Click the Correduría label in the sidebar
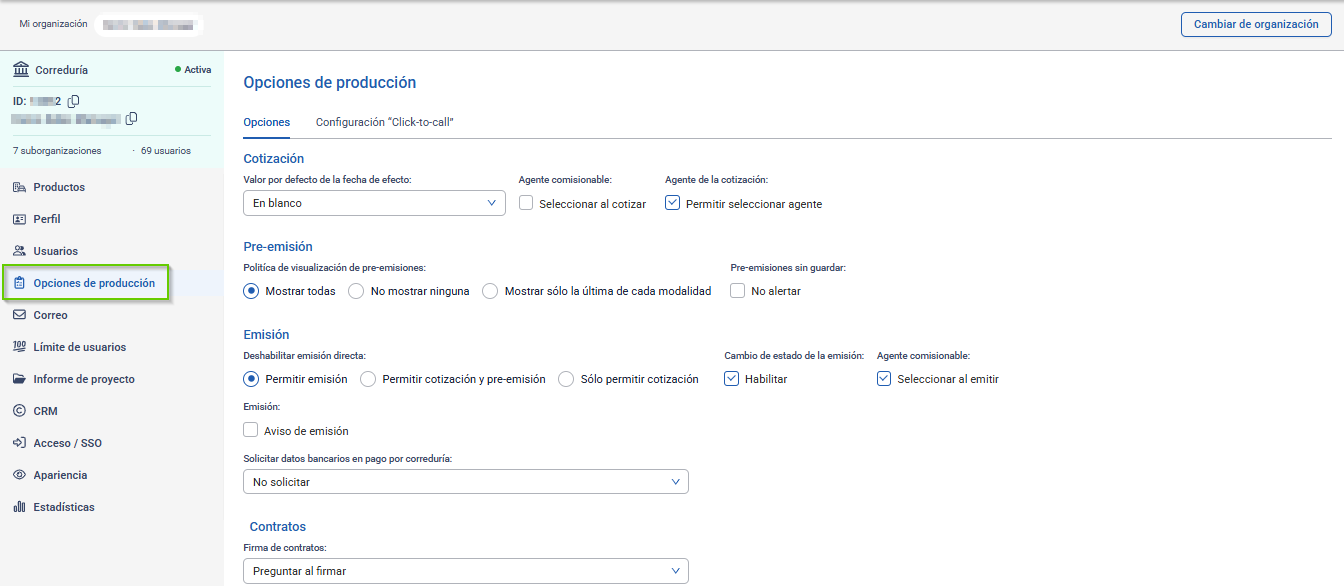This screenshot has height=586, width=1344. tap(62, 70)
